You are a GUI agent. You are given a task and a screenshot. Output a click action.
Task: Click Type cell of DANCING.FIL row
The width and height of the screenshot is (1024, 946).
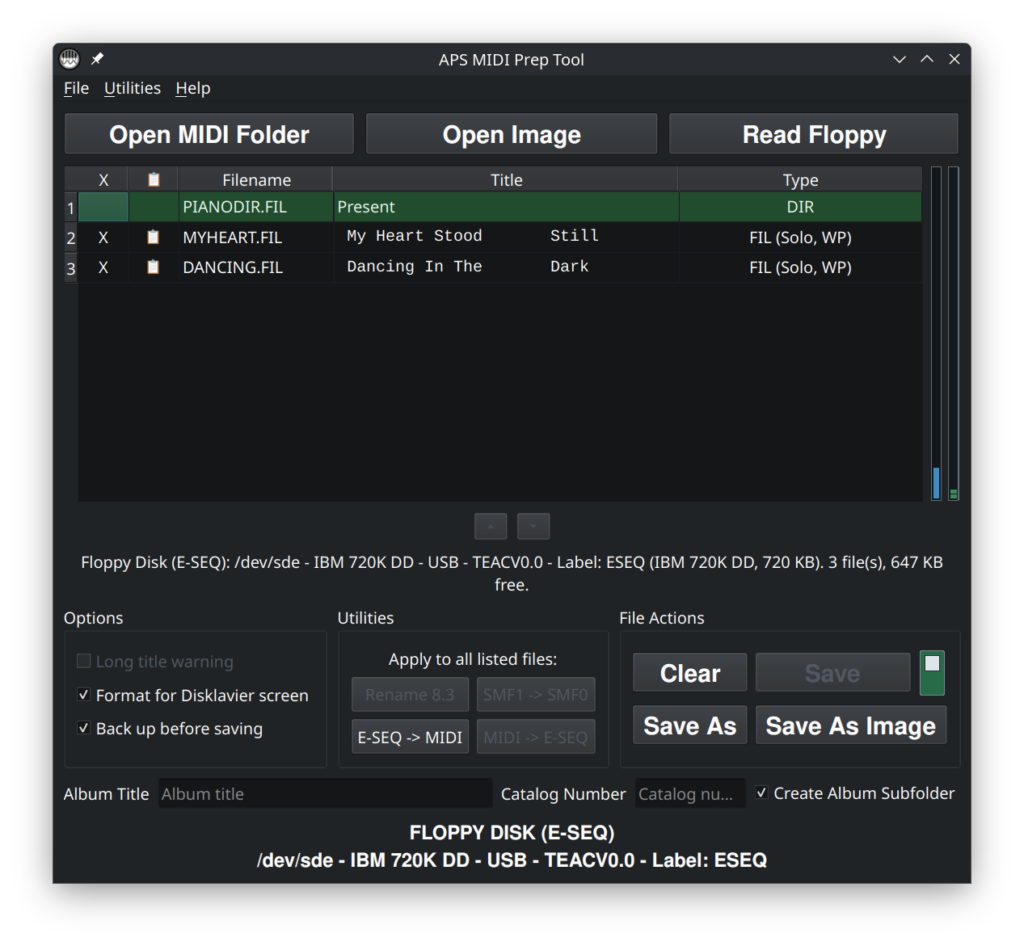coord(800,268)
